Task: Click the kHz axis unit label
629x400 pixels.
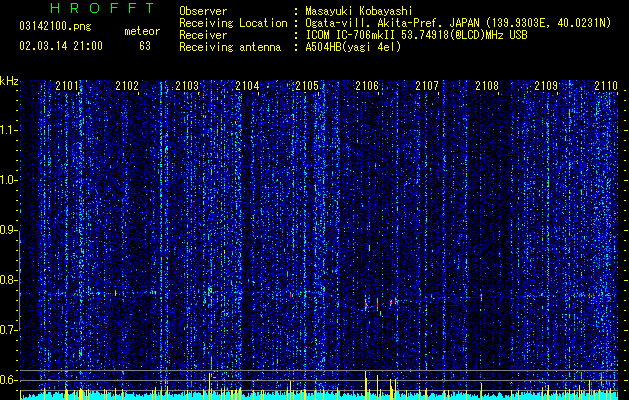Action: [9, 81]
